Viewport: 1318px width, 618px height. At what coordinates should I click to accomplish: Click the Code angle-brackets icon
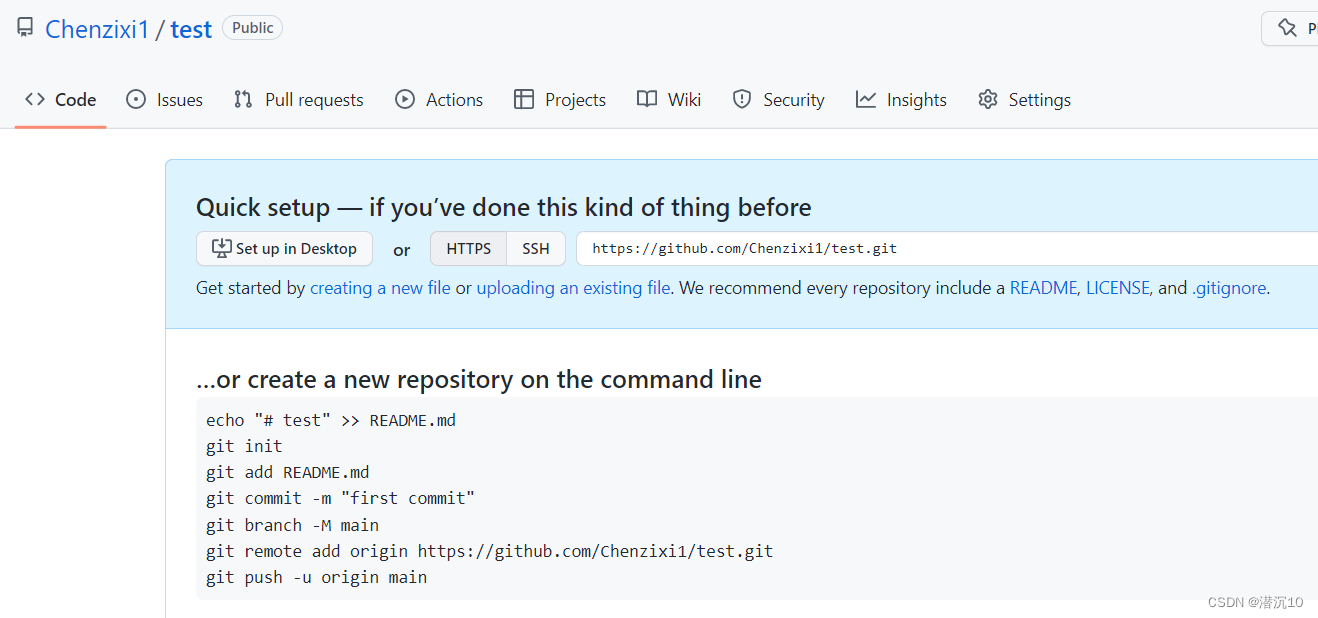point(35,99)
